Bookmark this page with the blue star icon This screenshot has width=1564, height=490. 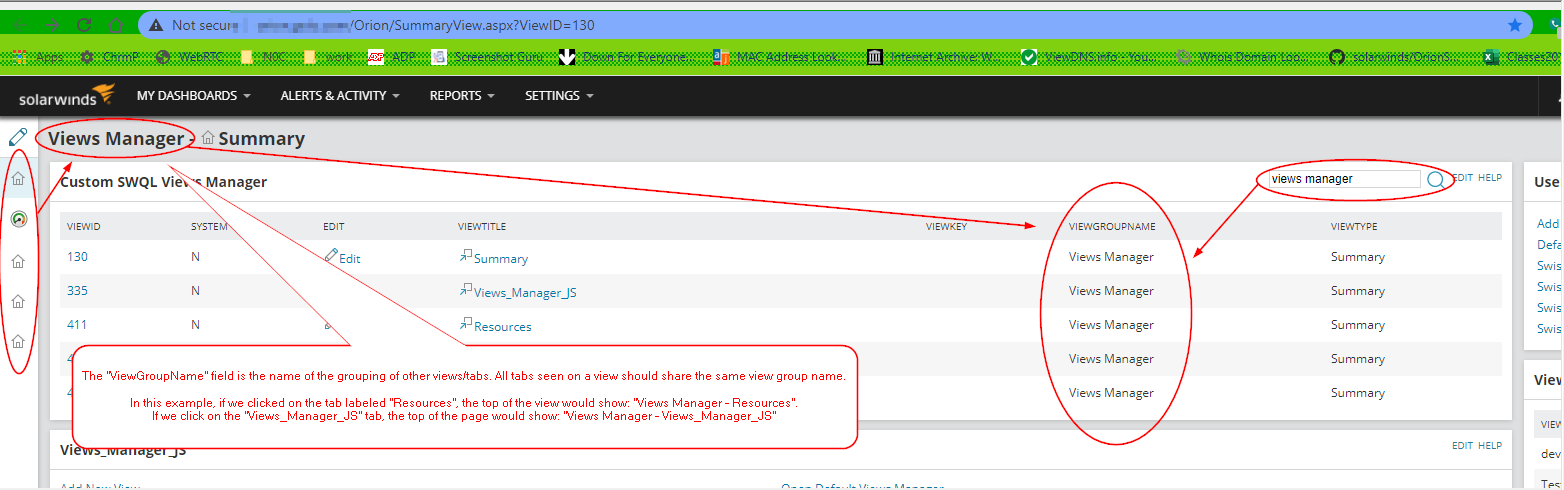(1514, 25)
